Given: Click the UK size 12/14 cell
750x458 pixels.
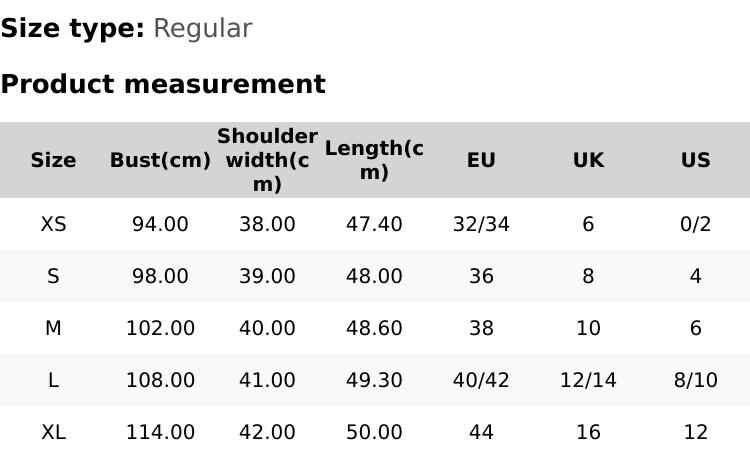Looking at the screenshot, I should pos(588,380).
